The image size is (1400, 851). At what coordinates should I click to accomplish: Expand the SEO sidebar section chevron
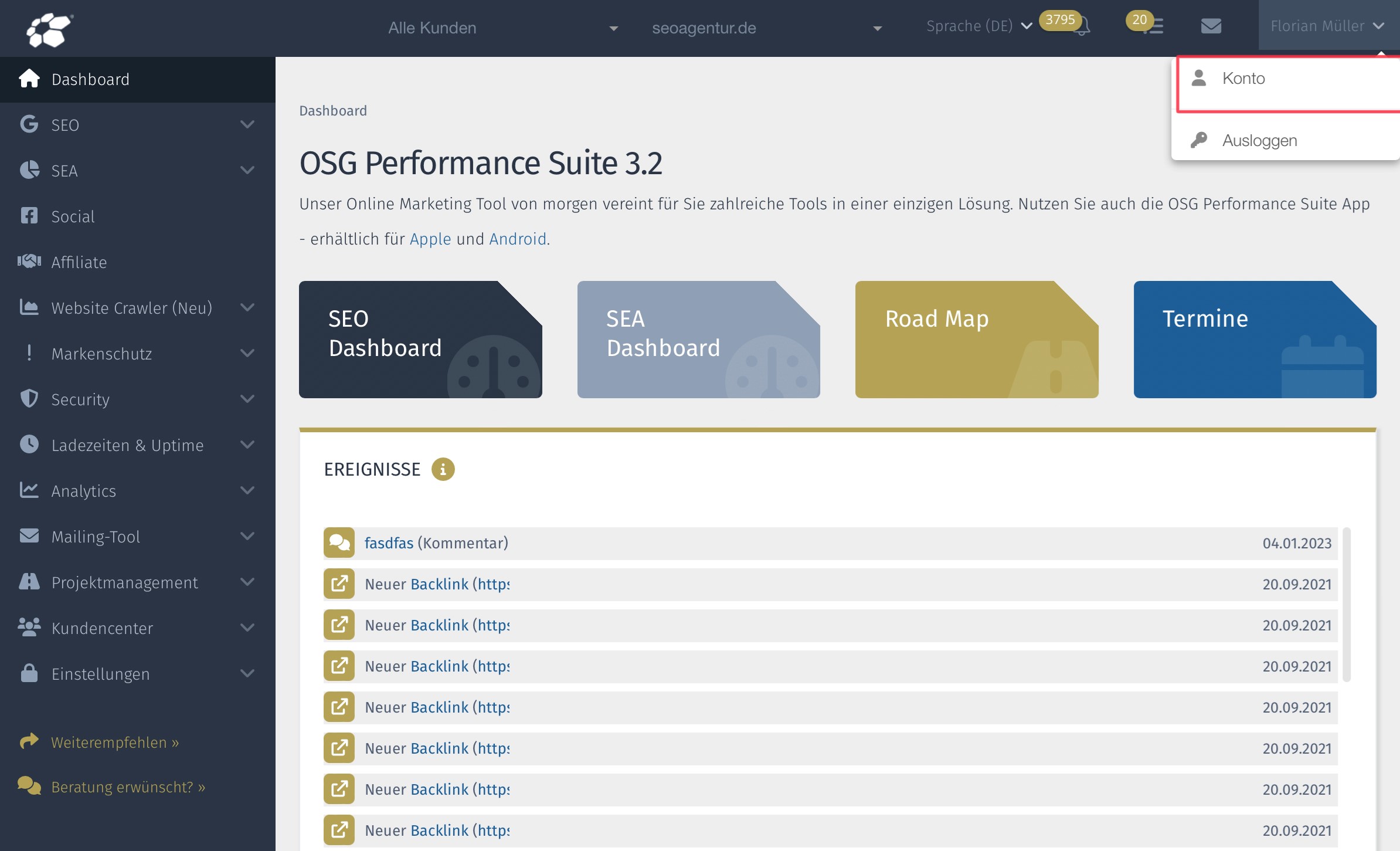click(x=248, y=124)
